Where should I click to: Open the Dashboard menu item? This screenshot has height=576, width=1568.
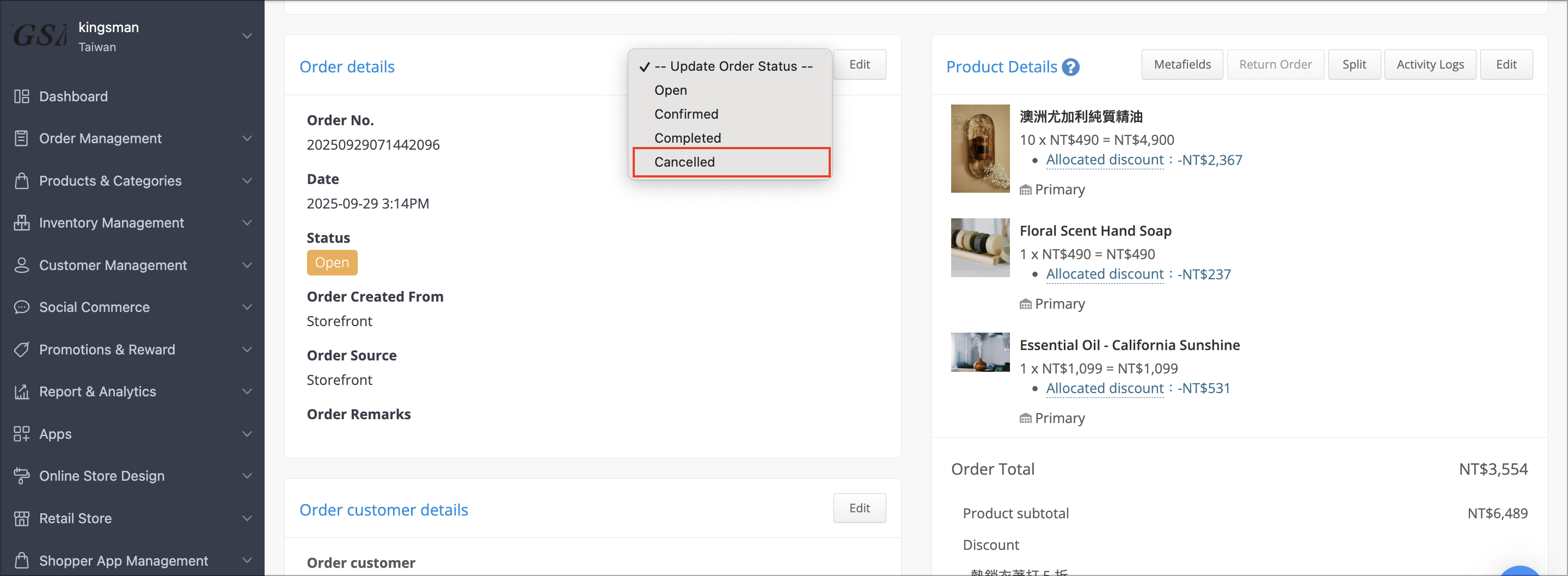(133, 96)
